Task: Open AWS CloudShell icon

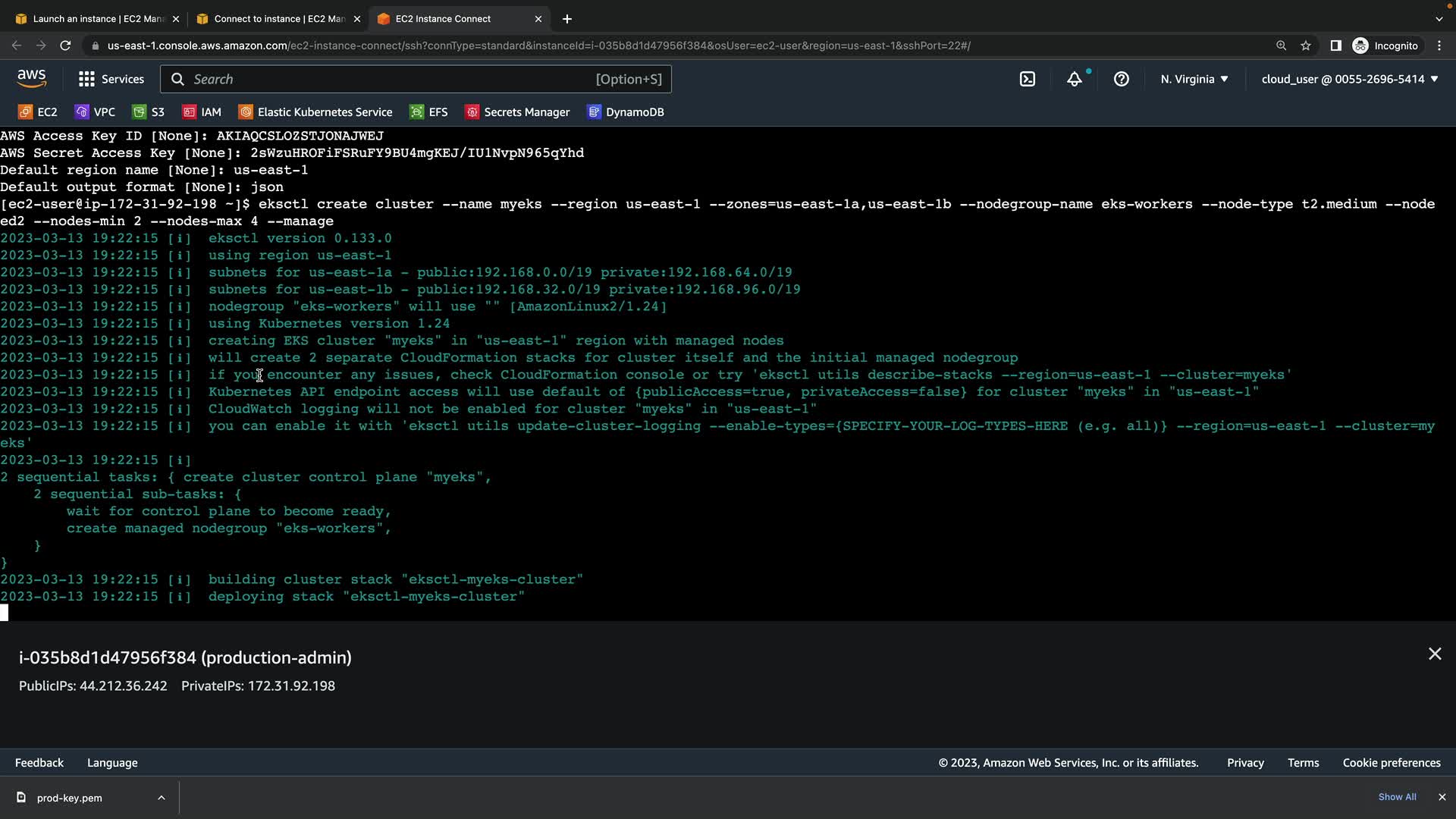Action: [x=1028, y=79]
